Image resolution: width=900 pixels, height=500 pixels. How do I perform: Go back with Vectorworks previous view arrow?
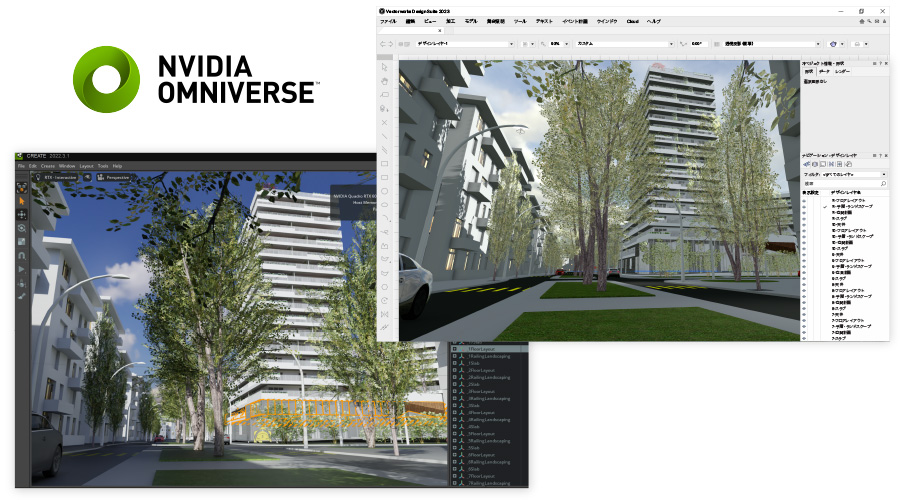point(383,44)
